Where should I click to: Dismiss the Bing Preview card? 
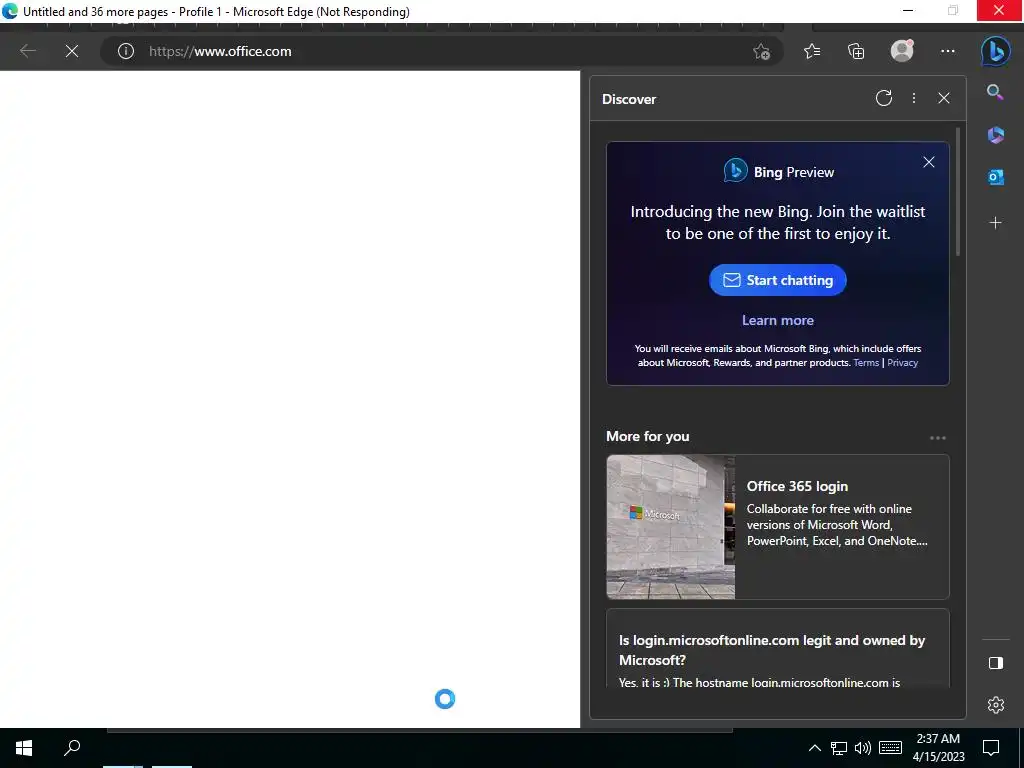(929, 162)
